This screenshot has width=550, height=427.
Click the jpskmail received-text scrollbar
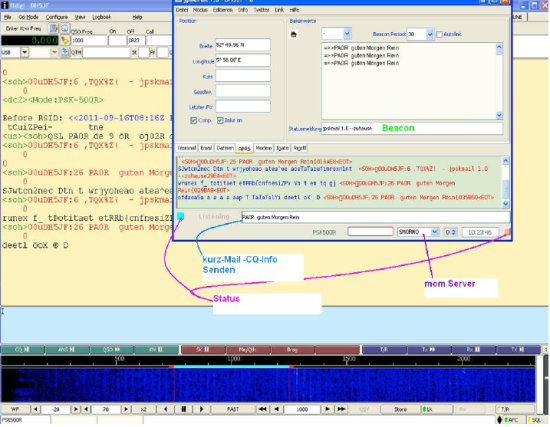click(x=505, y=182)
